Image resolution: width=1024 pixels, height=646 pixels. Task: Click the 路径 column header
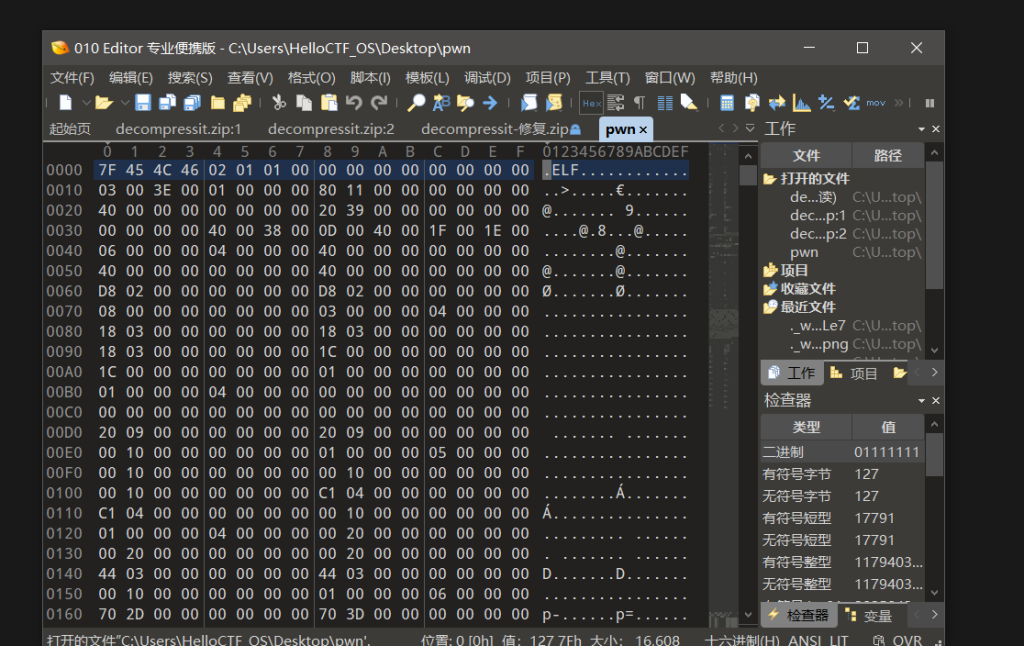[888, 155]
